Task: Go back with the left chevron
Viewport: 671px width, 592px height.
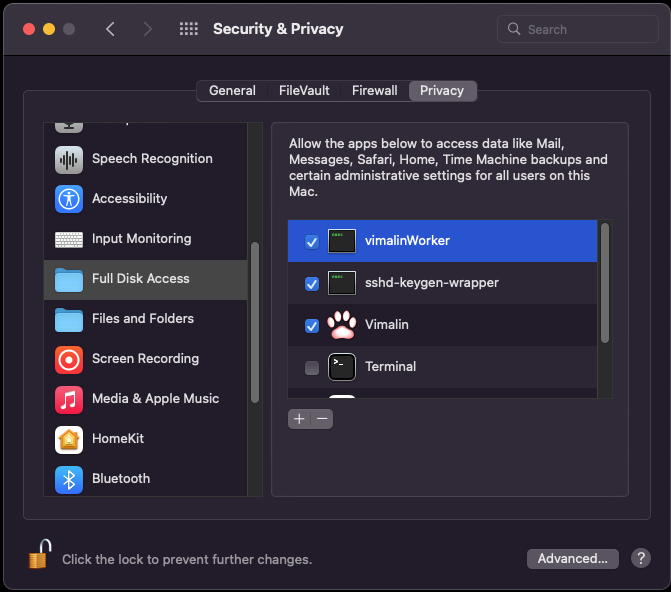Action: [110, 29]
